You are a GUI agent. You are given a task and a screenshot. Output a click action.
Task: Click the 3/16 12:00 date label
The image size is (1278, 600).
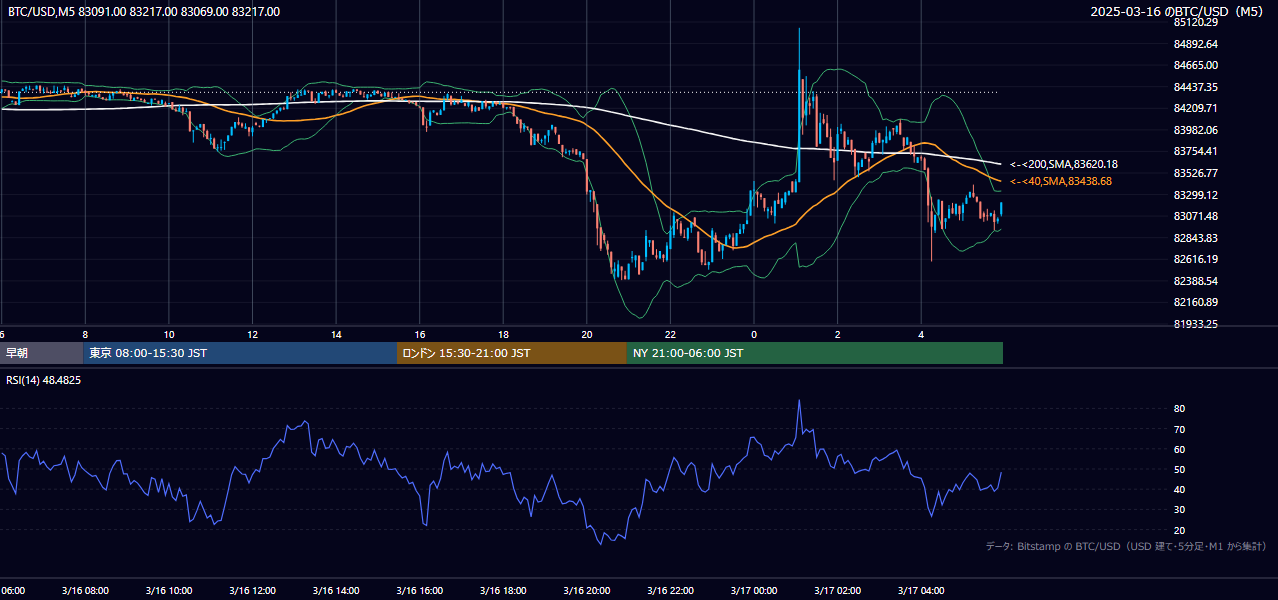(x=253, y=591)
